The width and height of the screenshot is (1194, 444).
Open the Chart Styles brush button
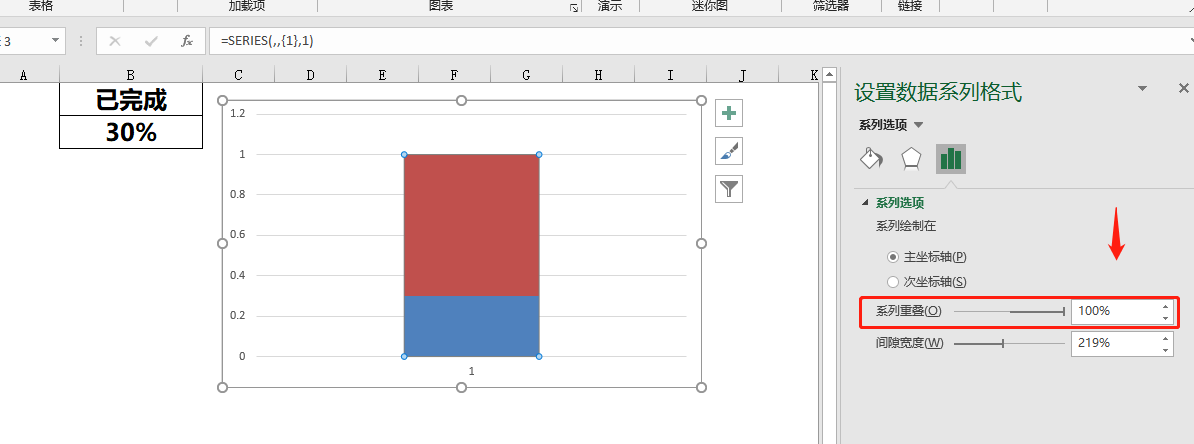pos(729,152)
